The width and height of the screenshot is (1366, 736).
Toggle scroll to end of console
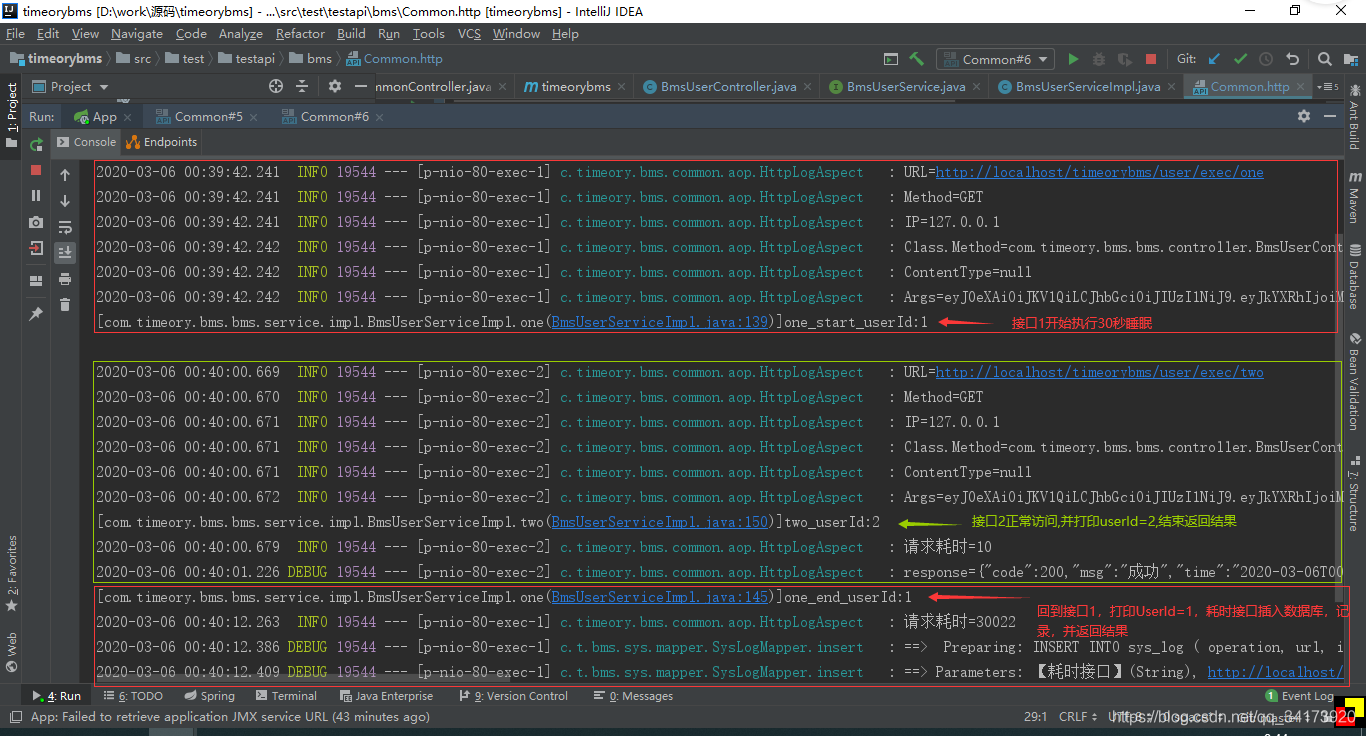click(65, 252)
